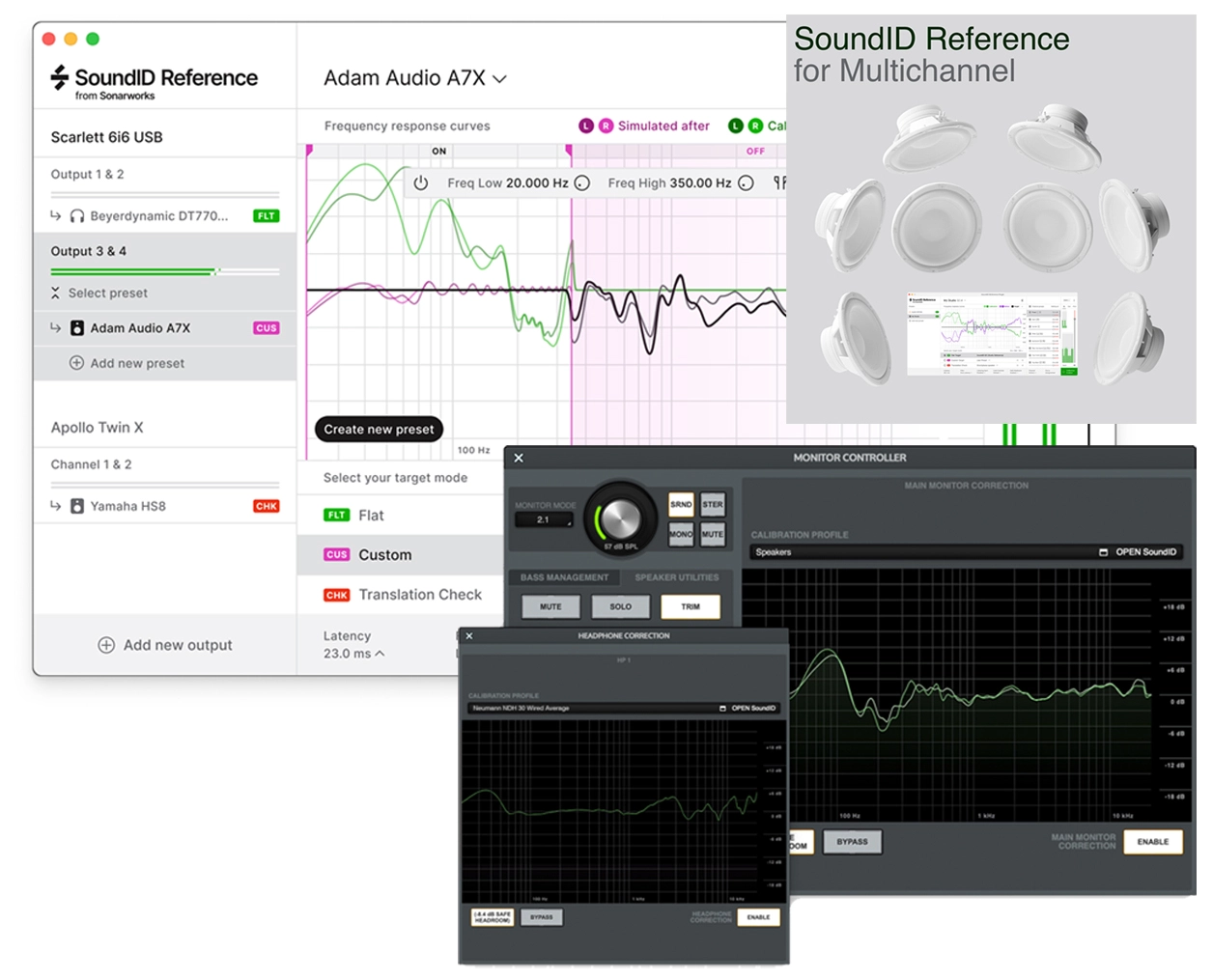Select Output 1 & 2 in sidebar
Screen dimensions: 1213x980
click(x=165, y=175)
